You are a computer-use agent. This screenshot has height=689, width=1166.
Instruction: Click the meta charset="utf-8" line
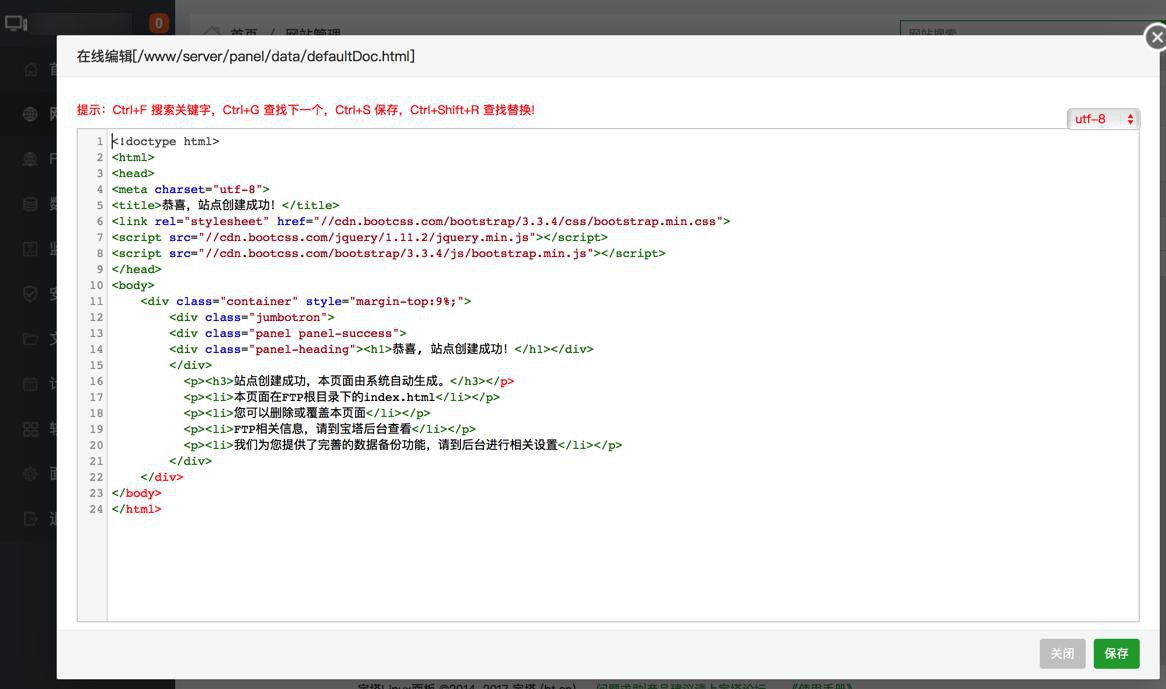(190, 190)
